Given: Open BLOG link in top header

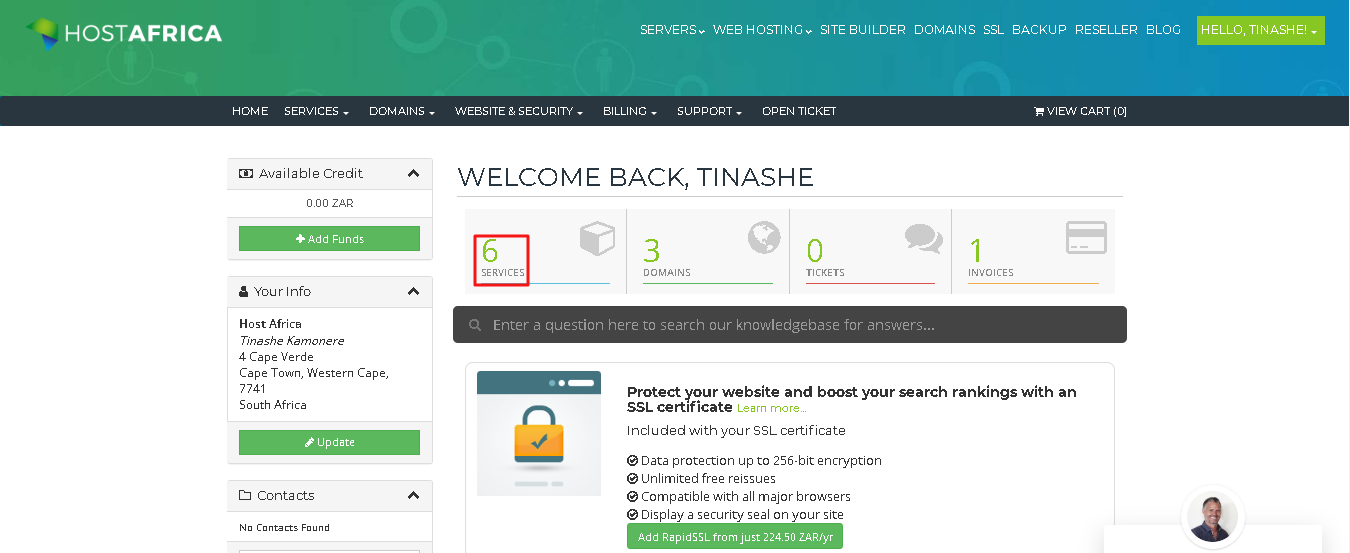Looking at the screenshot, I should (1163, 30).
